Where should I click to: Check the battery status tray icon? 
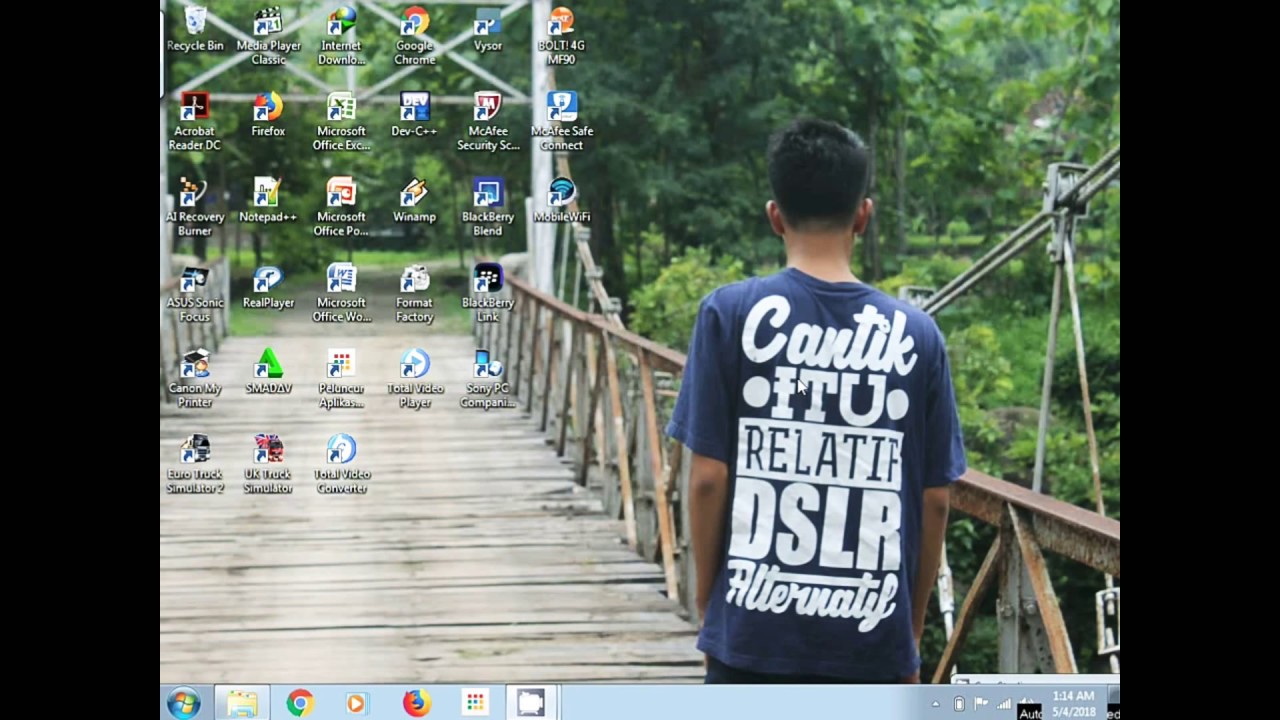959,704
